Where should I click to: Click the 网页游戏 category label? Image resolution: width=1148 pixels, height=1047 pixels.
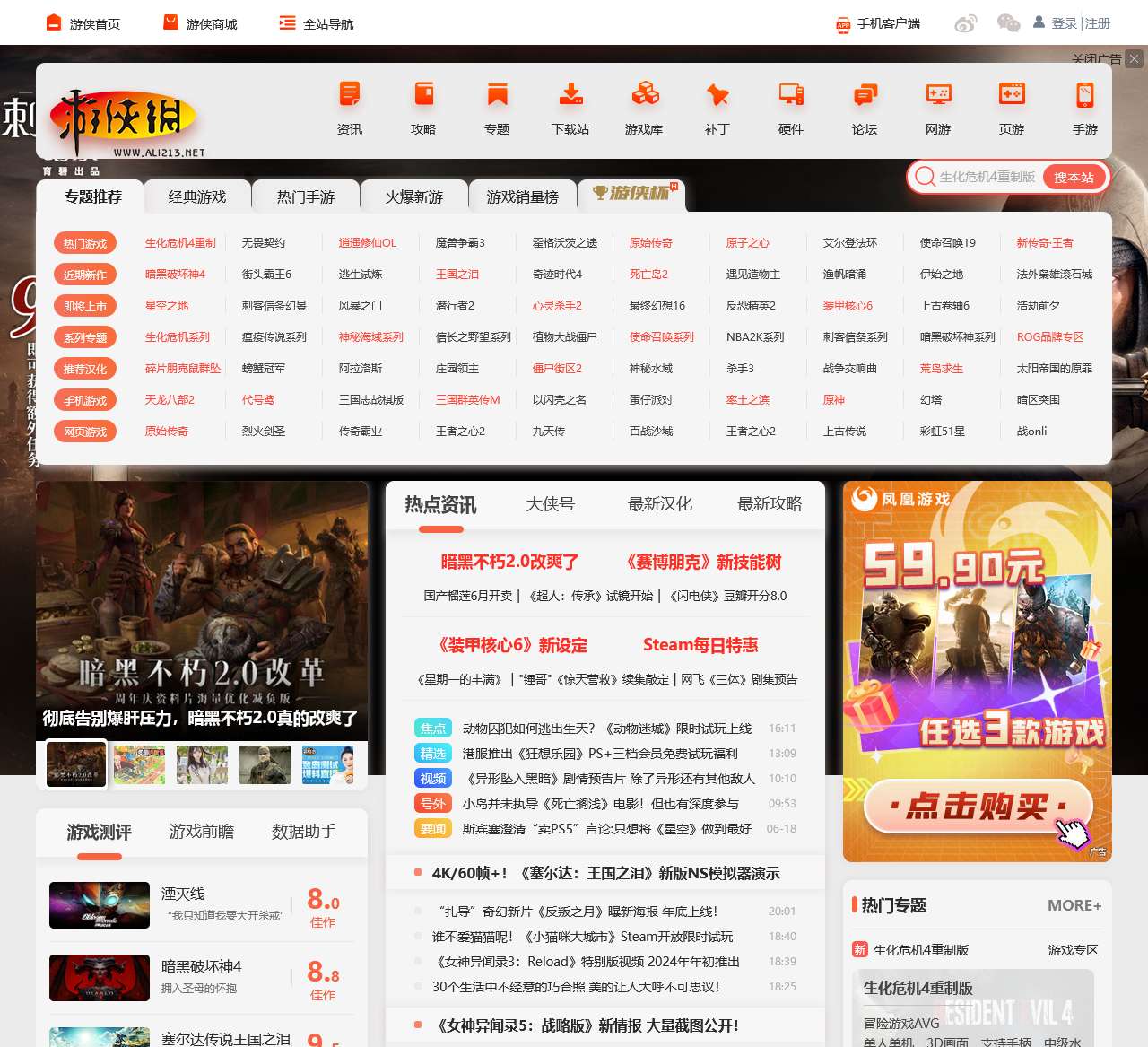pos(84,432)
